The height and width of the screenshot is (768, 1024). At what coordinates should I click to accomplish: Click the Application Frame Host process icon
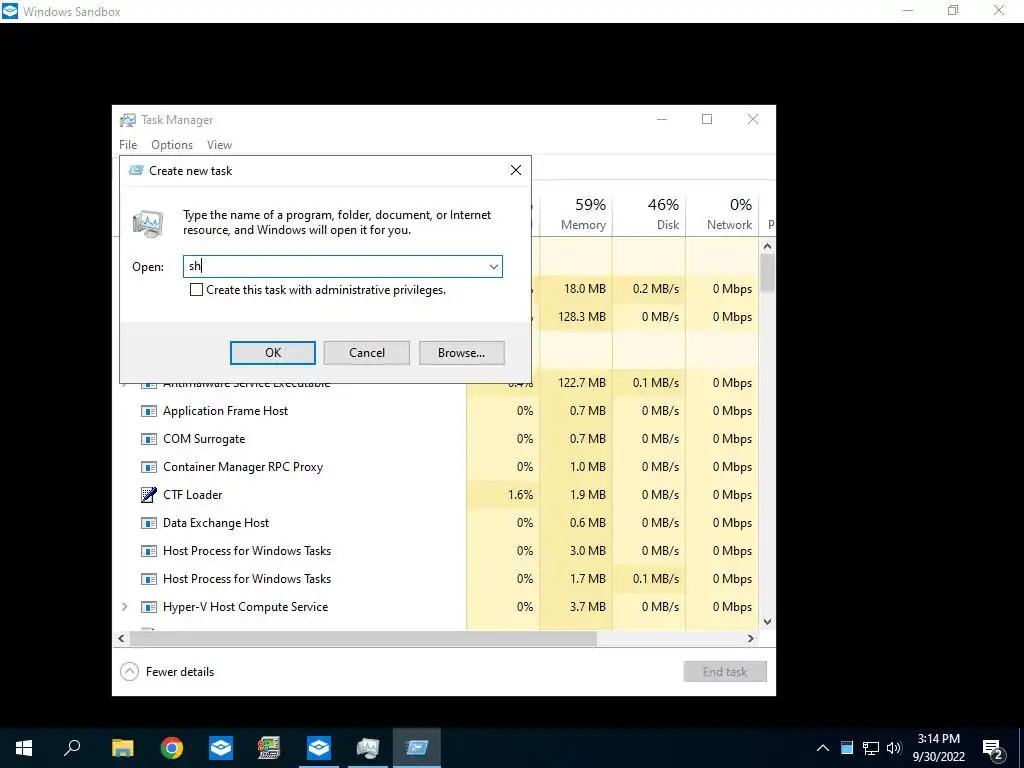(149, 411)
